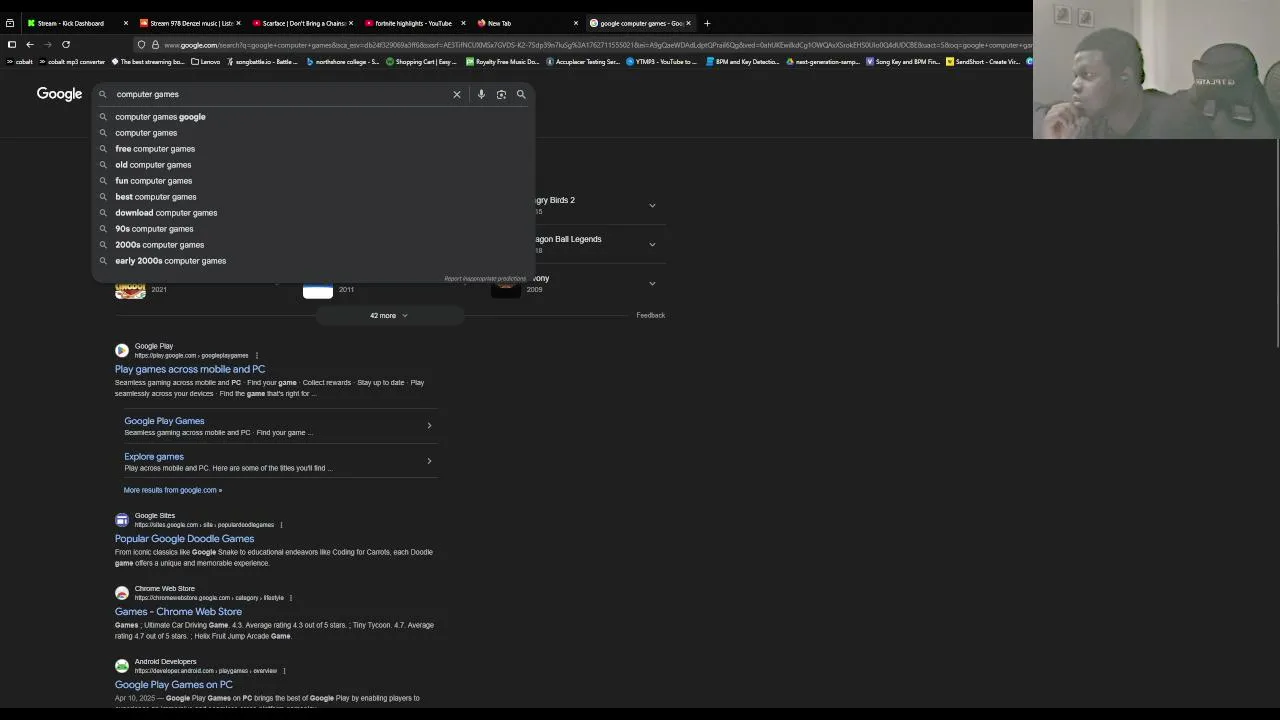Expand the 2009 game entry chevron
The image size is (1280, 720).
tap(652, 283)
